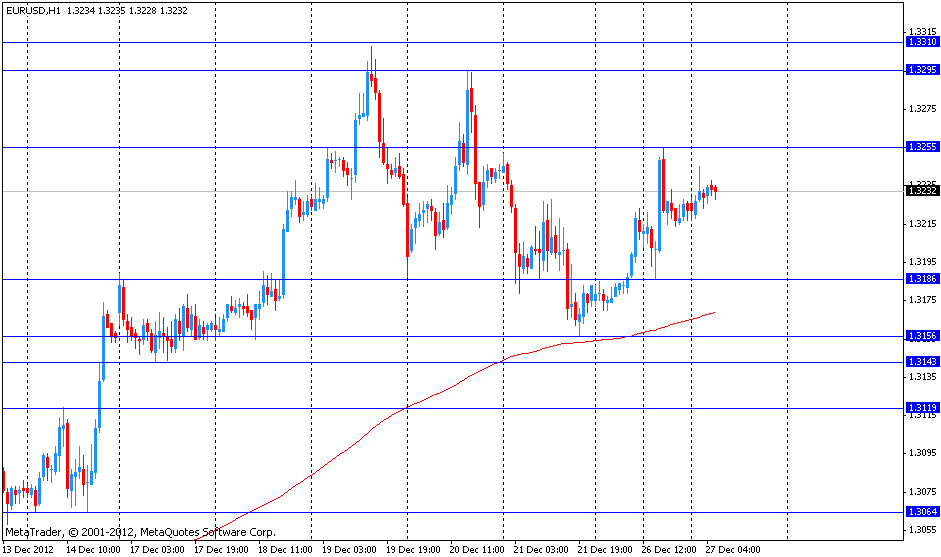Select the 1.3186 blue level price label
941x557 pixels.
pos(922,278)
